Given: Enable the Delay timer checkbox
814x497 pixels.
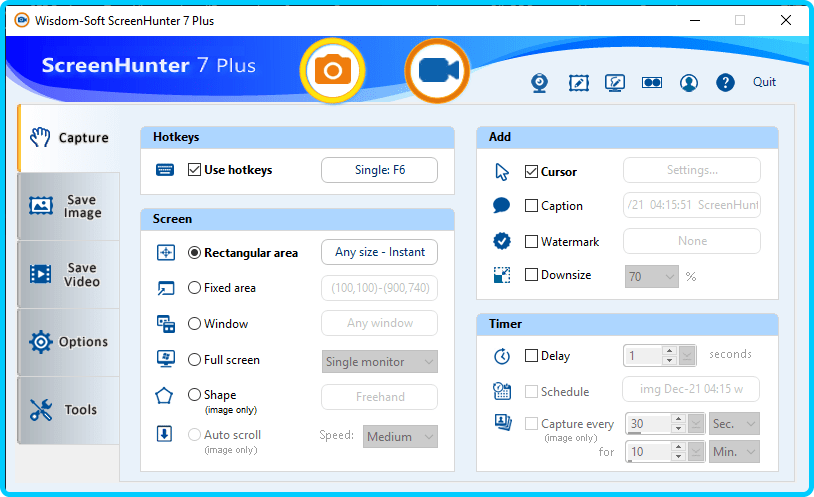Looking at the screenshot, I should pyautogui.click(x=531, y=356).
